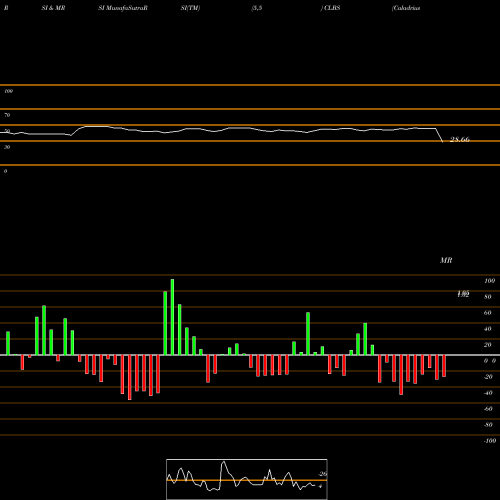Image resolution: width=500 pixels, height=500 pixels.
Task: Click the RSI axis label 70
Action: pos(7,115)
